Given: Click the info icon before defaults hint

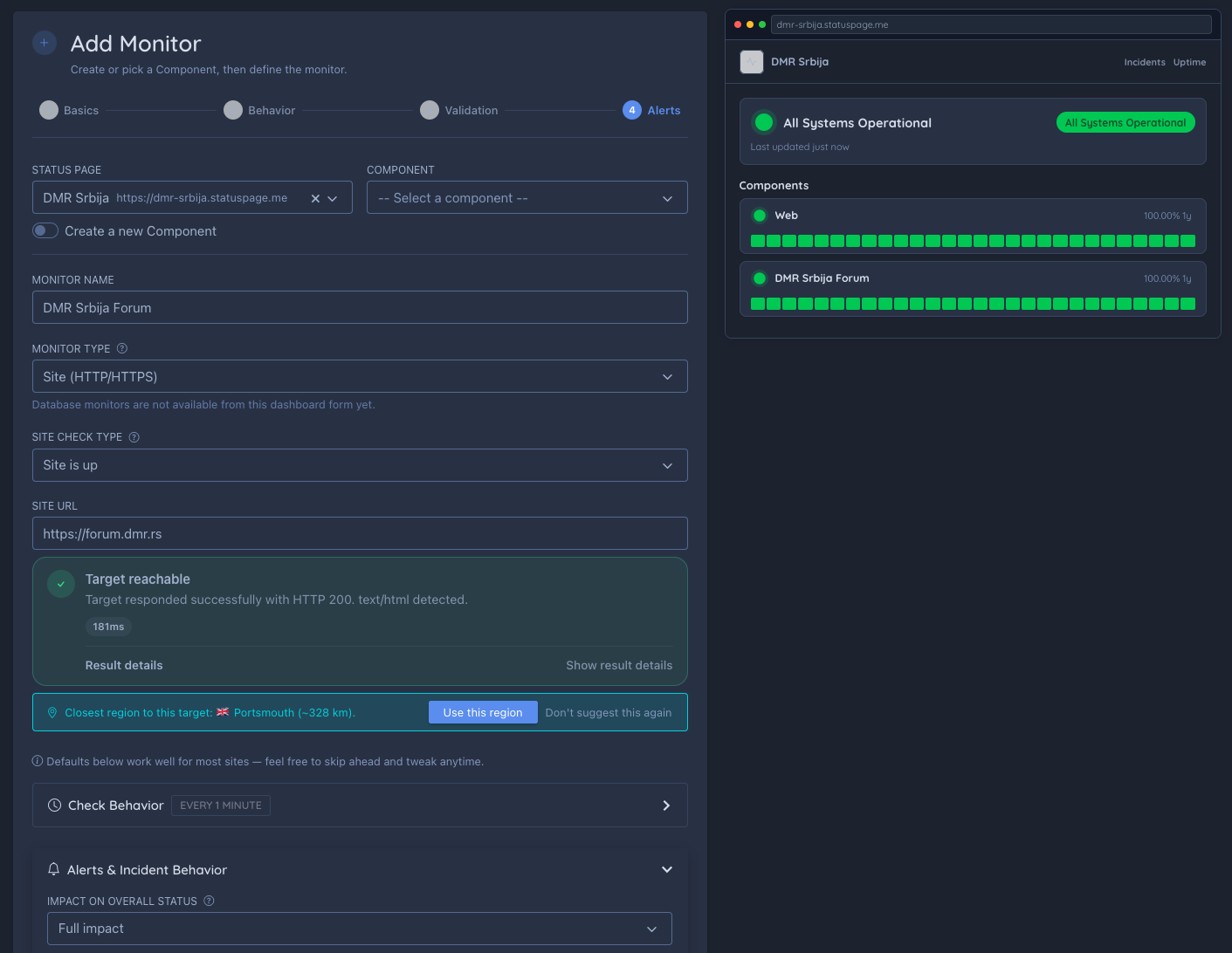Looking at the screenshot, I should click(38, 761).
